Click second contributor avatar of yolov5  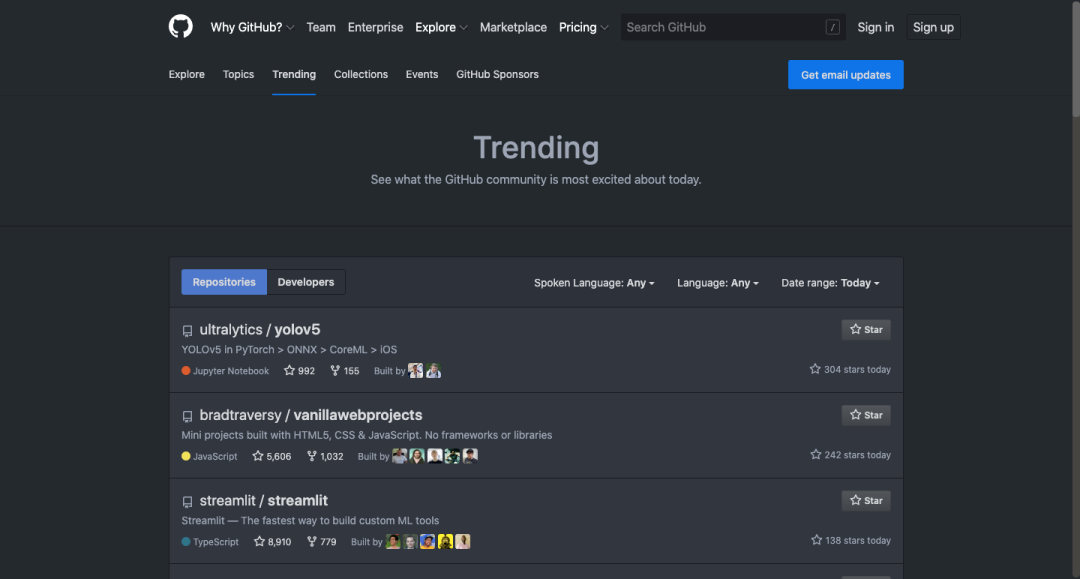pos(433,370)
